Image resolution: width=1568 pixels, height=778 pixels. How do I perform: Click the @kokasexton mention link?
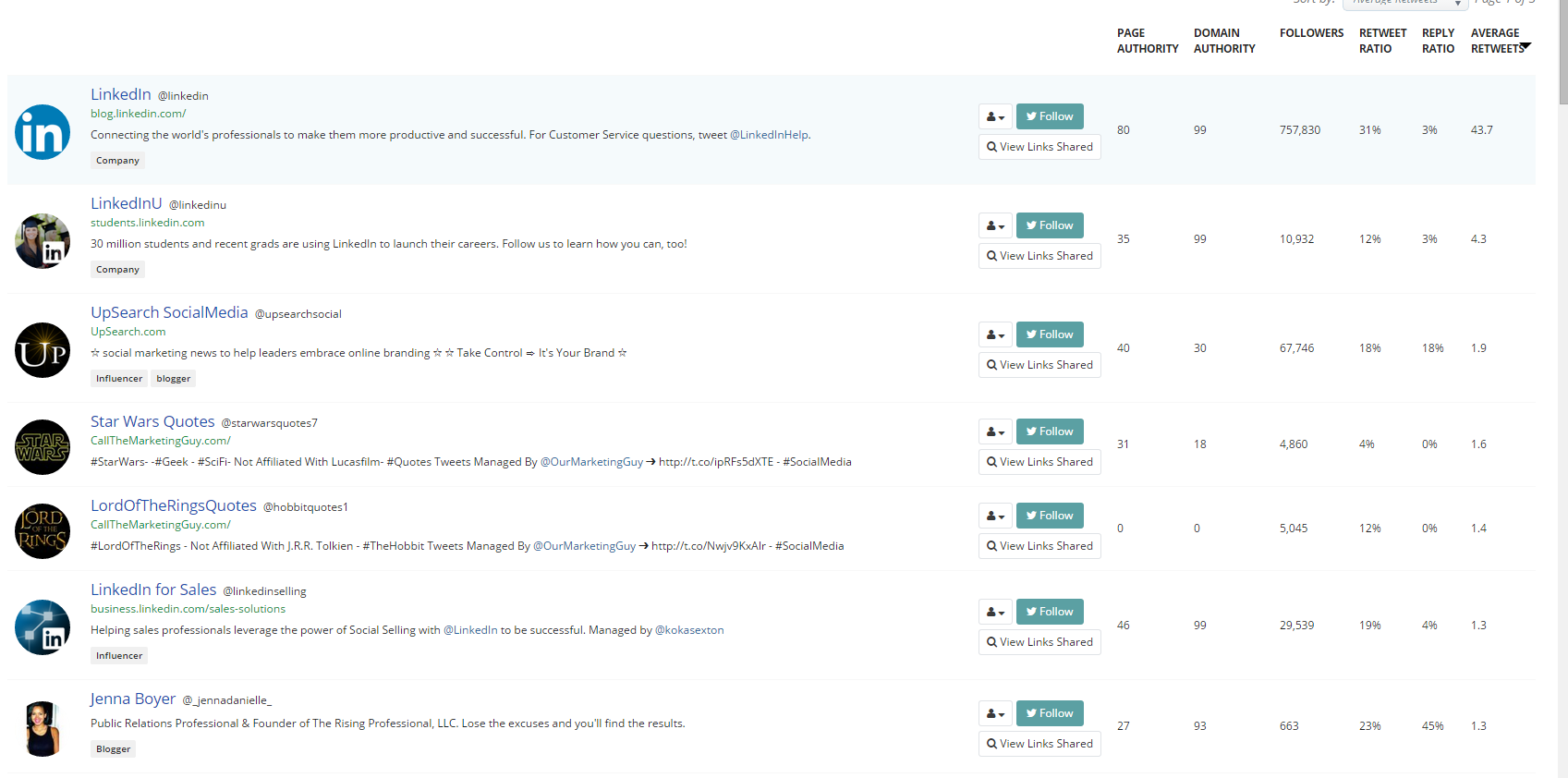pos(689,630)
